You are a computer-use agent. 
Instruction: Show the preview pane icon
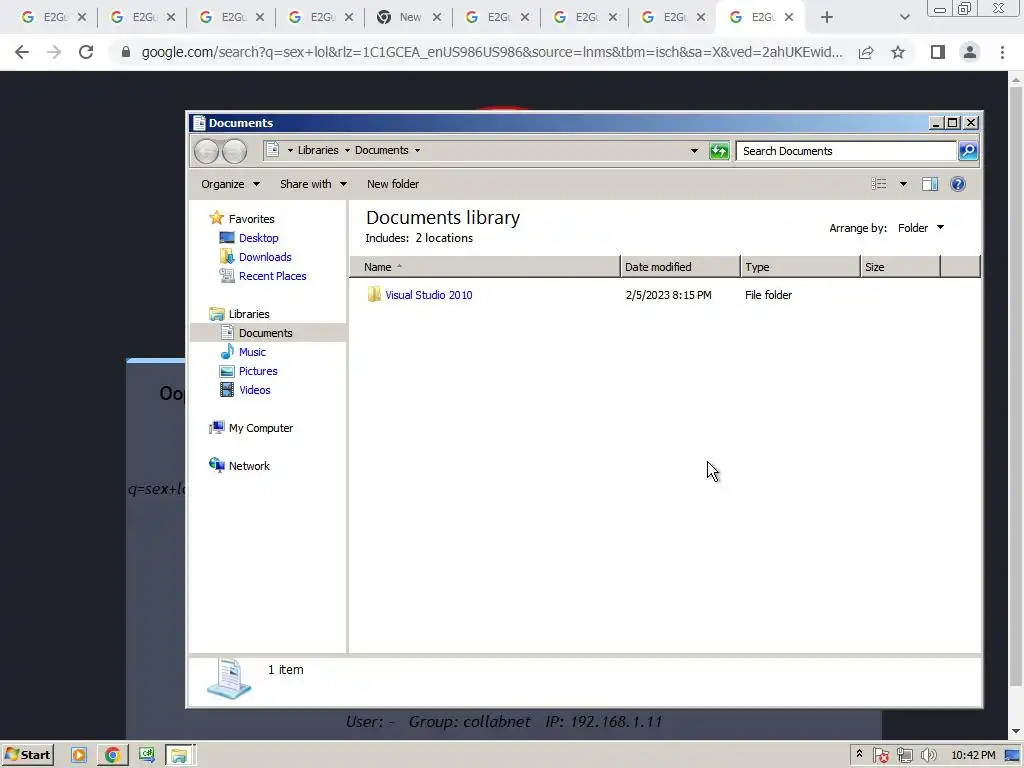[930, 184]
